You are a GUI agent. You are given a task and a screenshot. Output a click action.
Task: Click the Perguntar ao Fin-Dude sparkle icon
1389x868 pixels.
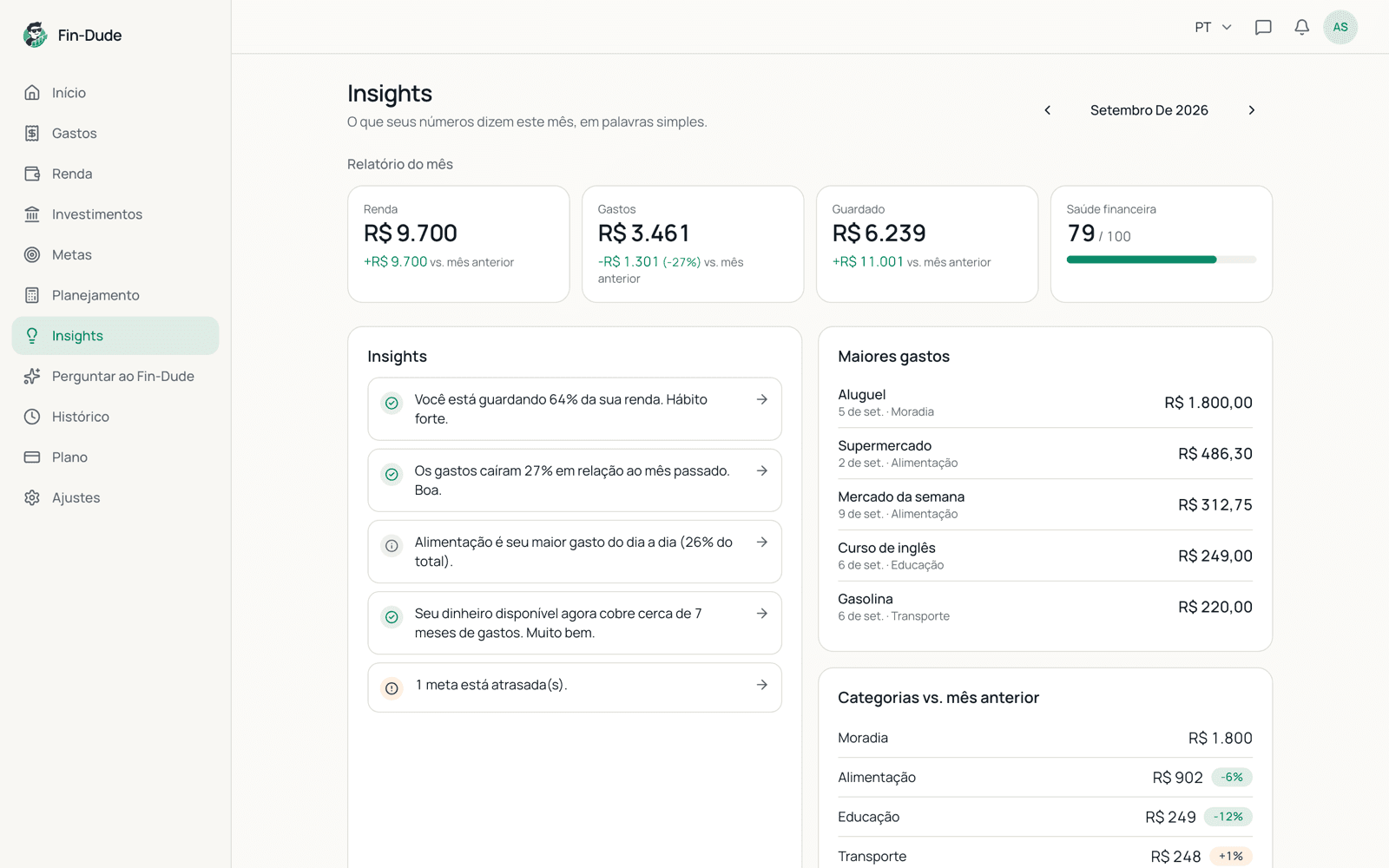point(32,376)
